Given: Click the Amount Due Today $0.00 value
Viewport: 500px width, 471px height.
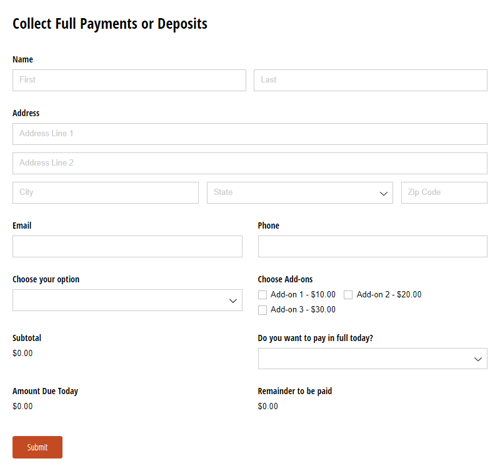Looking at the screenshot, I should coord(23,406).
